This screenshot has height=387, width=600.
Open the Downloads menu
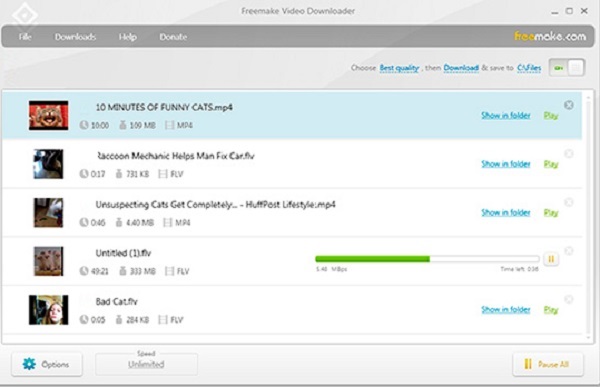coord(75,37)
